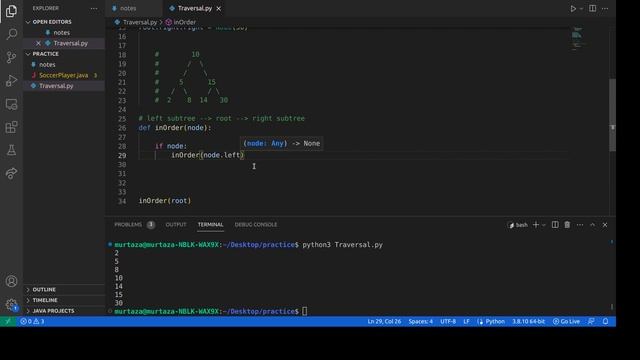Open remote window indicator in status bar

pyautogui.click(x=8, y=321)
